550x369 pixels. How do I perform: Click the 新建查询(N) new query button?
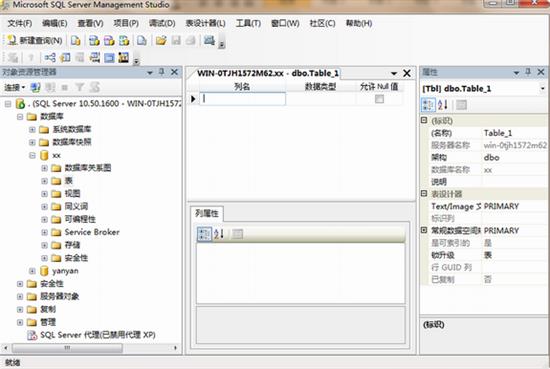pos(34,41)
